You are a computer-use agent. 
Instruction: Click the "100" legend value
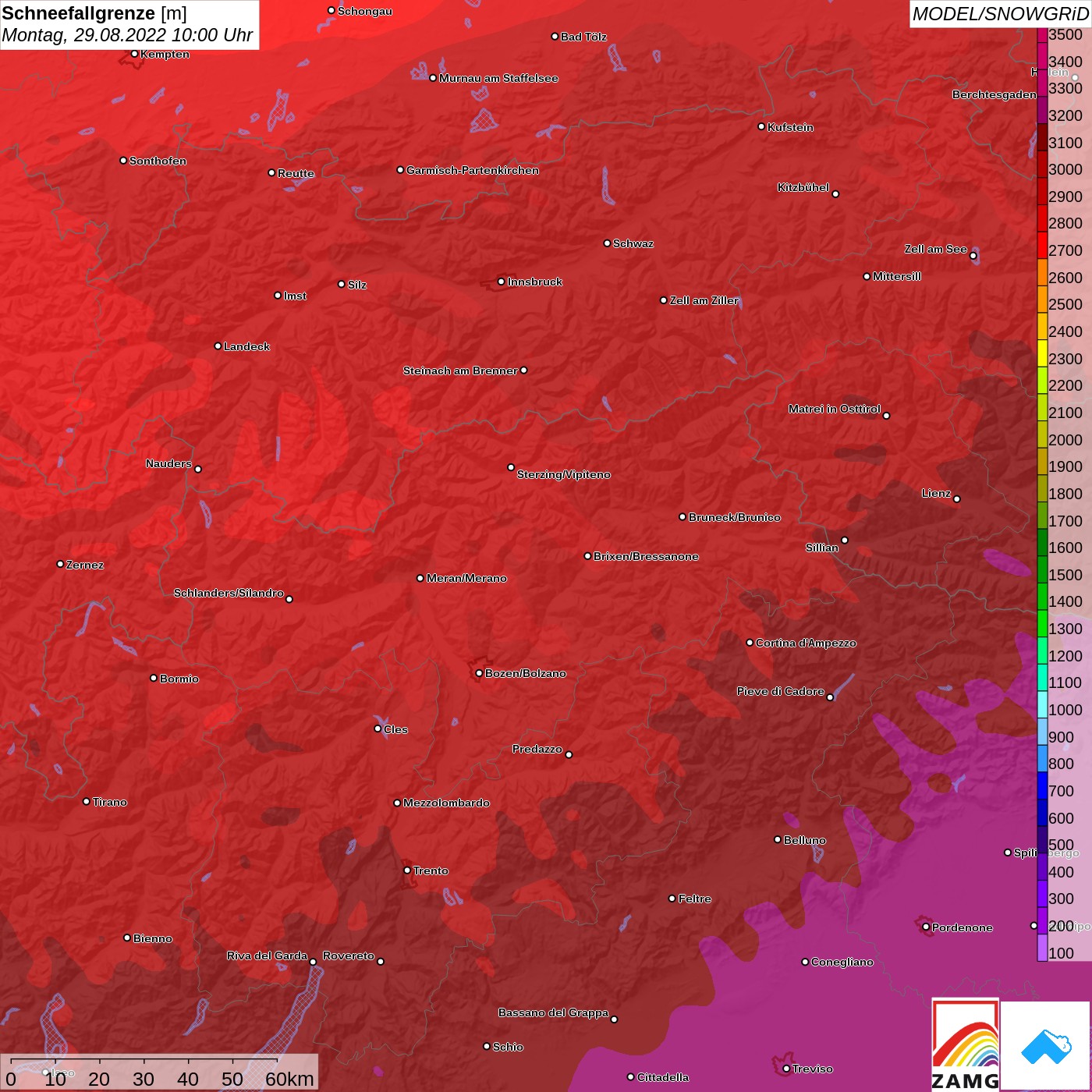coord(1061,953)
